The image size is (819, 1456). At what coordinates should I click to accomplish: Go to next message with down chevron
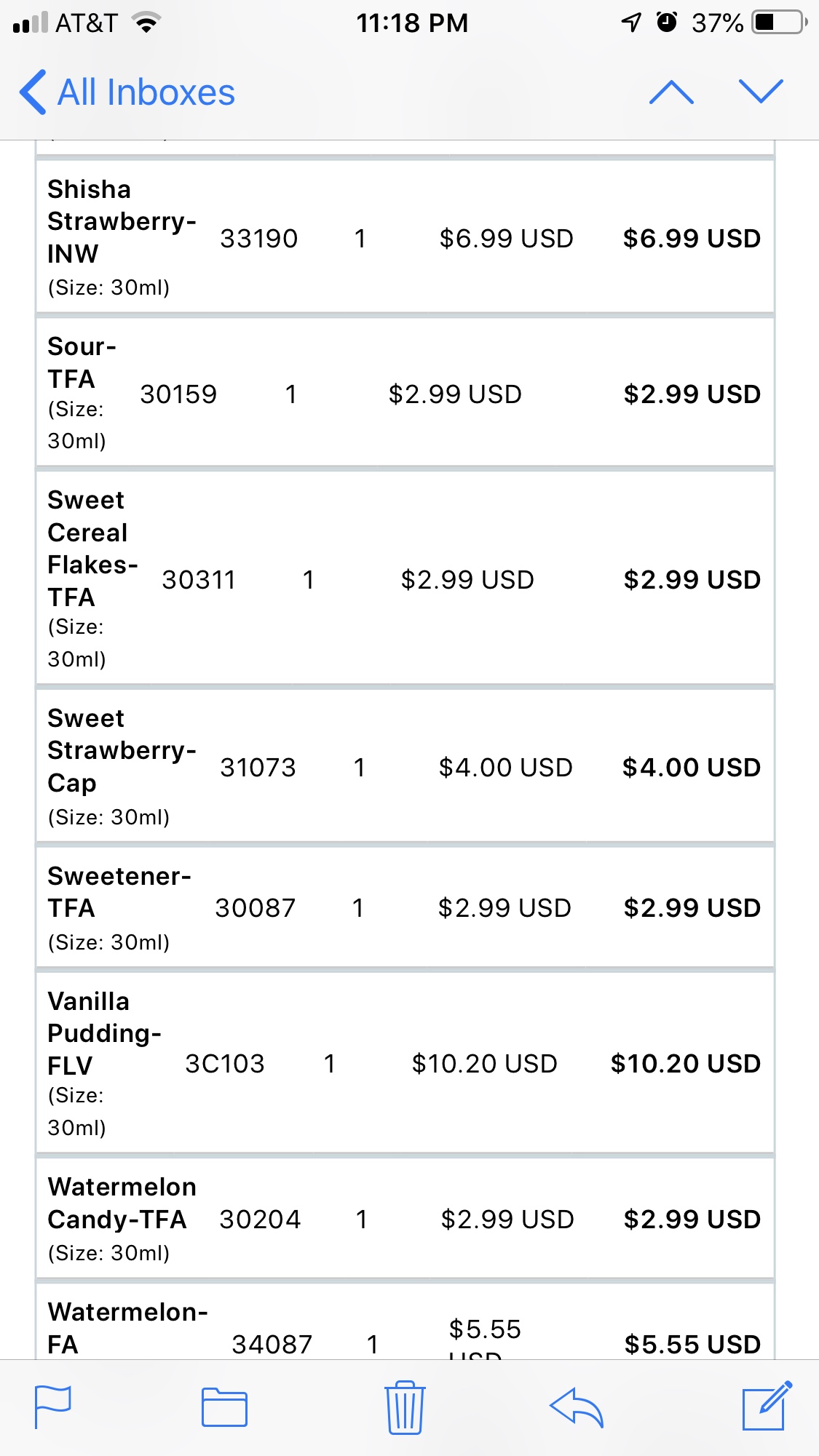tap(761, 92)
